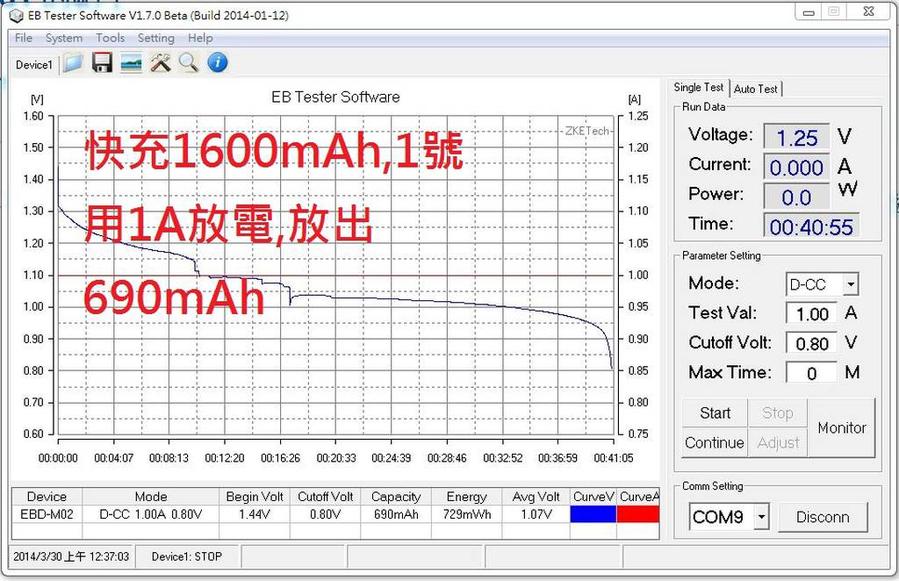Open the COM9 port dropdown
The width and height of the screenshot is (899, 581).
(x=761, y=517)
